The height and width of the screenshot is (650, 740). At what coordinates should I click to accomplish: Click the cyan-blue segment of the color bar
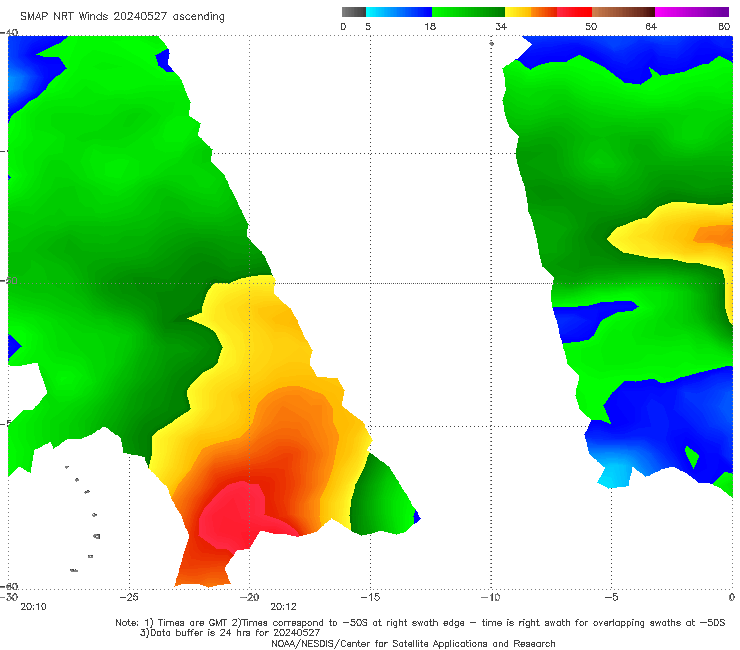[399, 12]
